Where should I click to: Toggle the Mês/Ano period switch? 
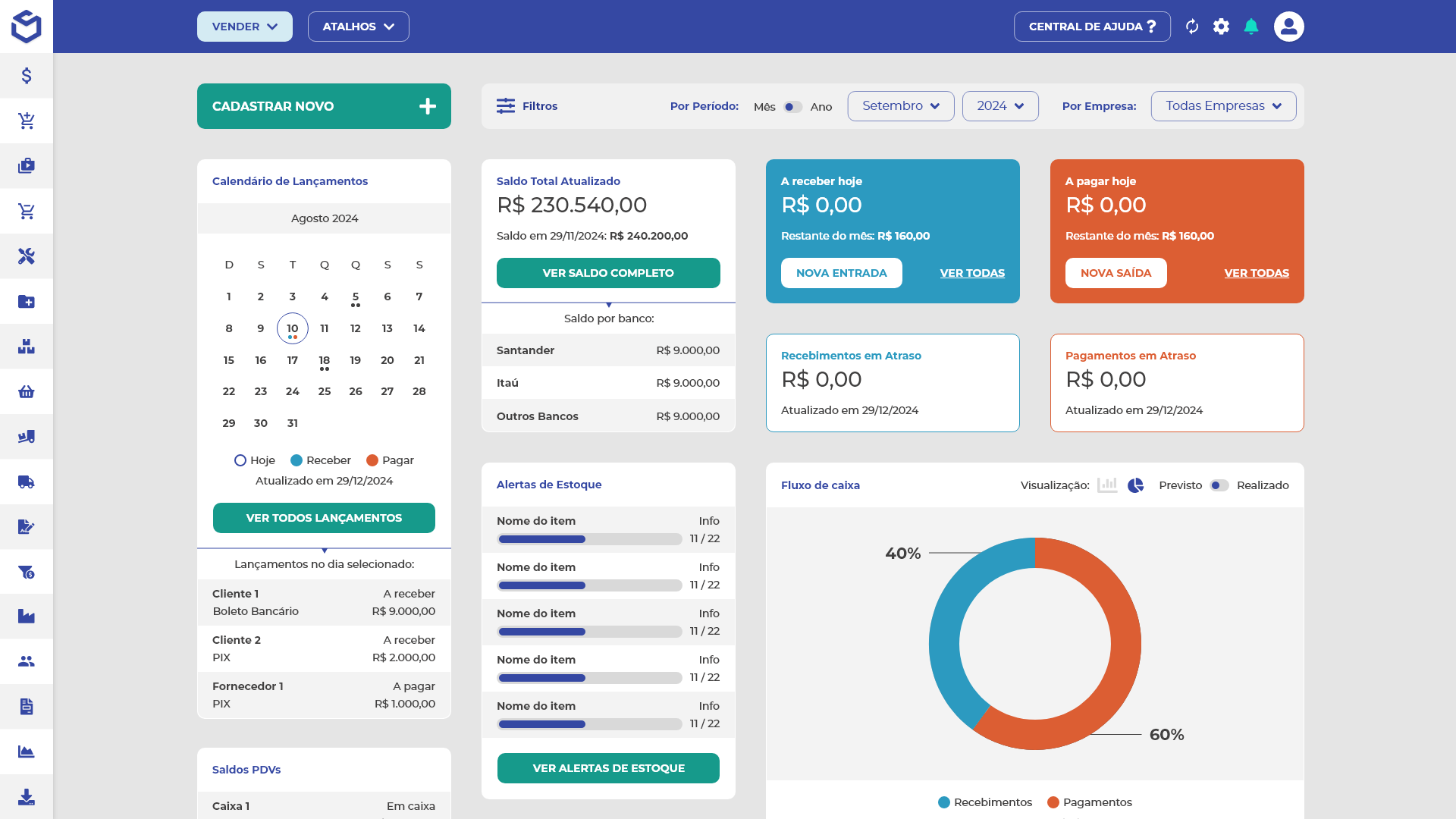tap(792, 107)
